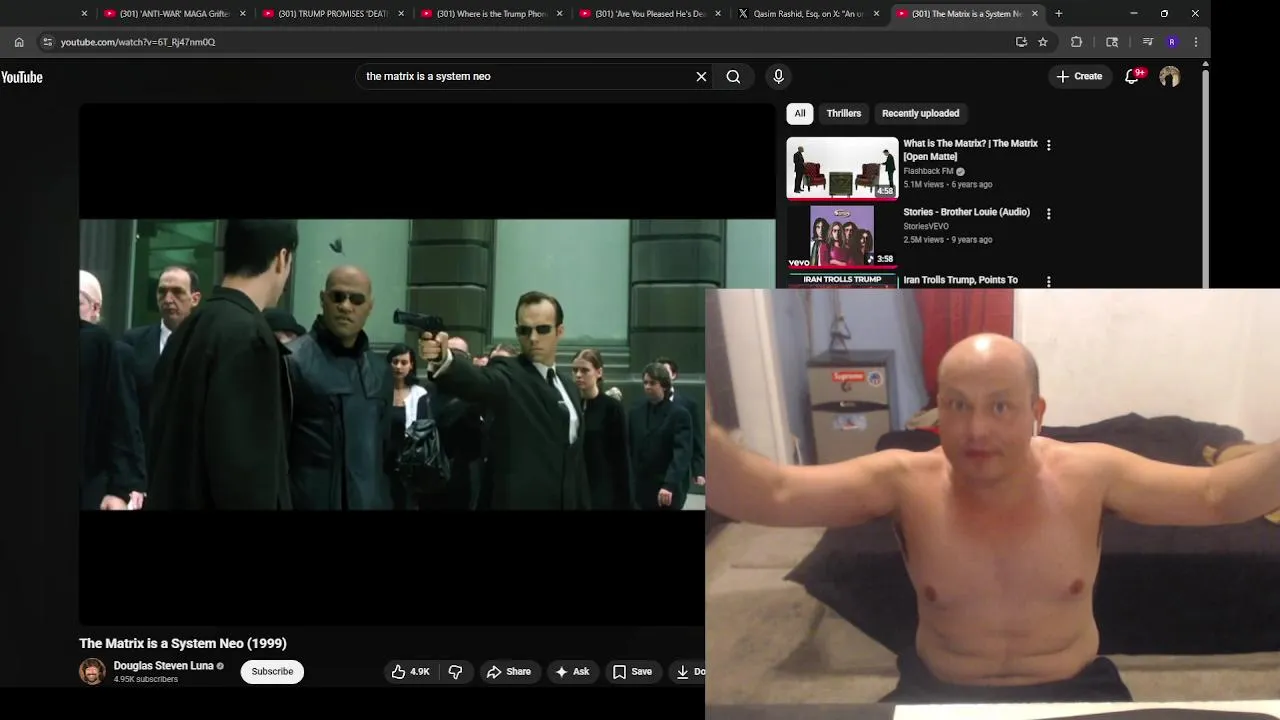Click install app icon in address bar
Viewport: 1280px width, 720px height.
point(1021,42)
